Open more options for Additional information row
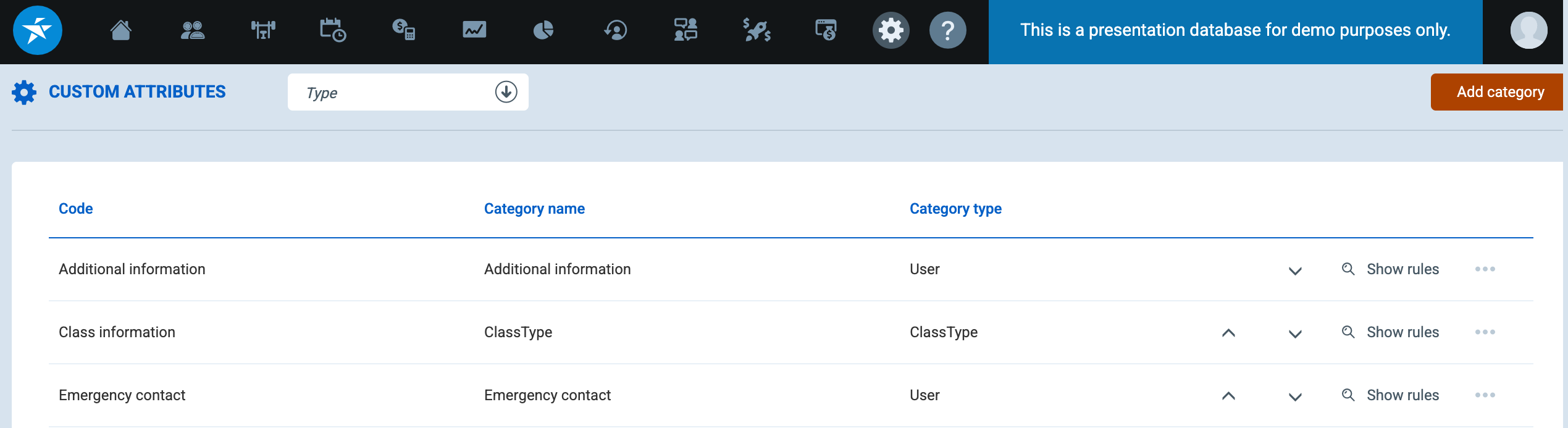The height and width of the screenshot is (428, 1568). [1485, 269]
